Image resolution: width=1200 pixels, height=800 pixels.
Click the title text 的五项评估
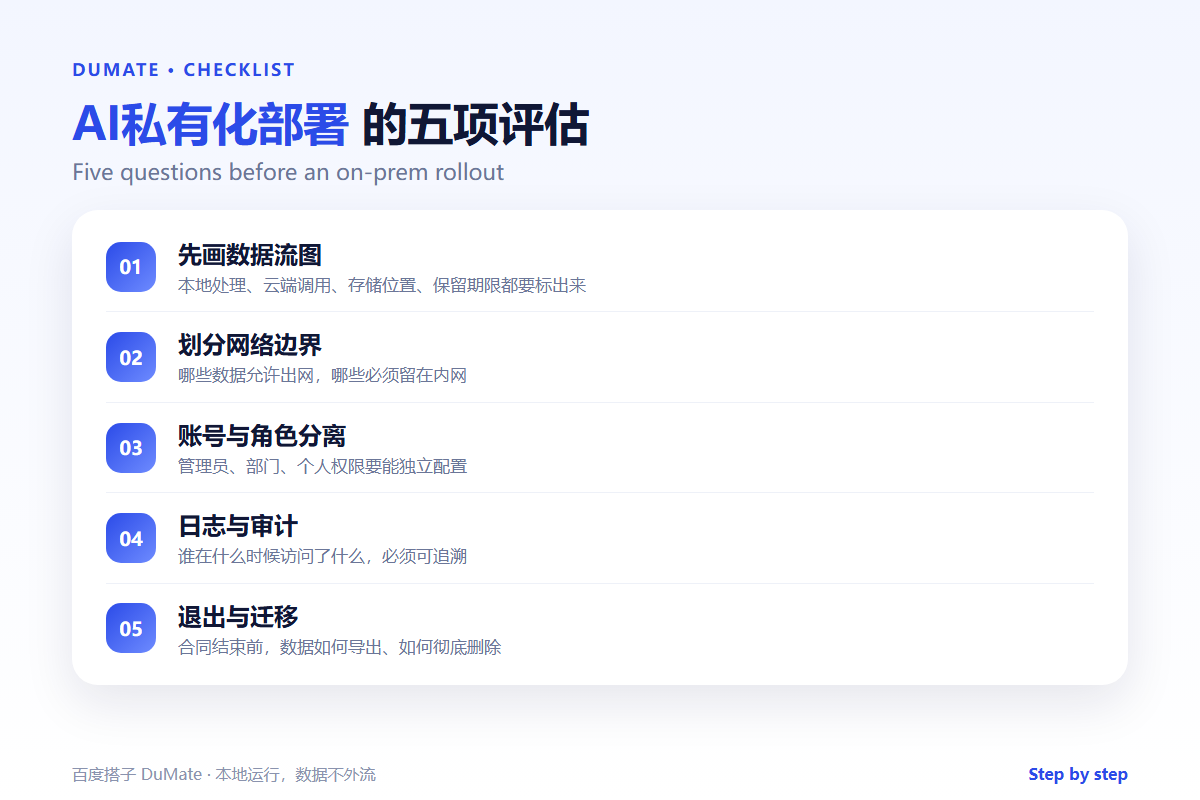click(x=475, y=125)
